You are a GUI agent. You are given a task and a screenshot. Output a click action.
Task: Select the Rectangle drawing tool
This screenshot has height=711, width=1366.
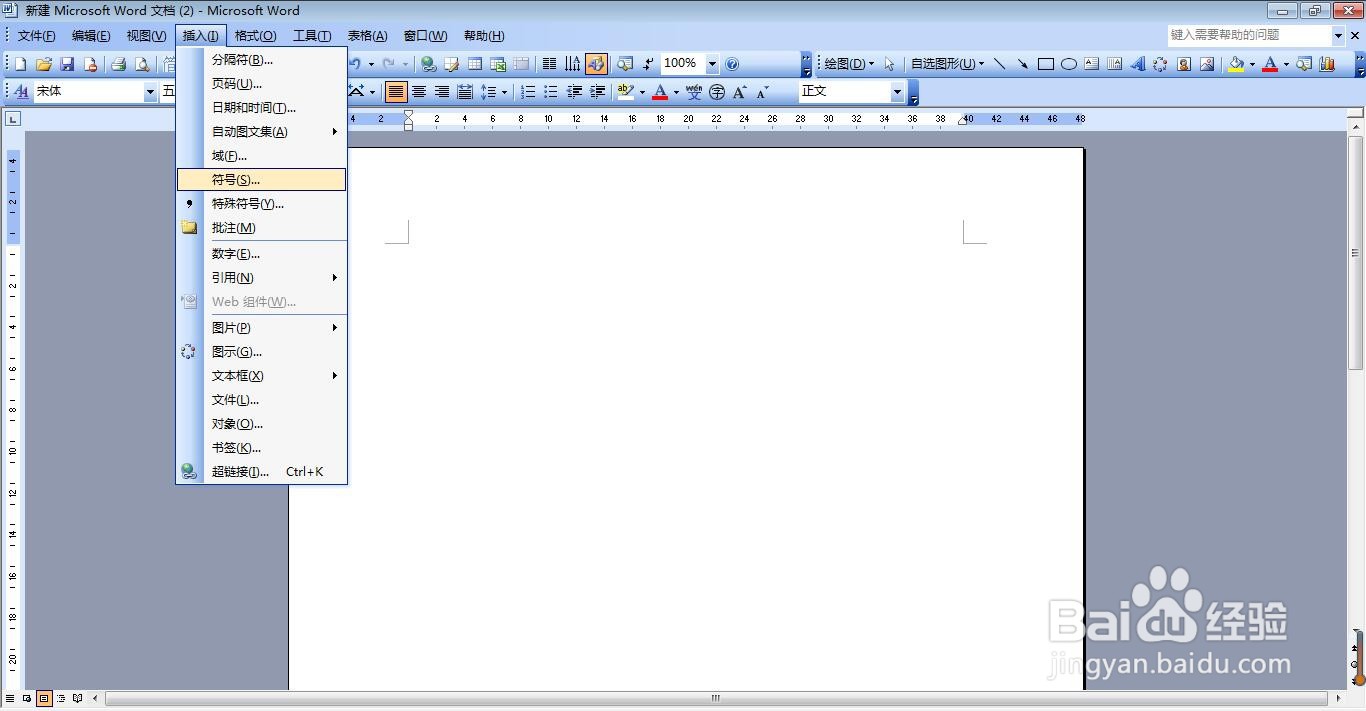[1046, 64]
